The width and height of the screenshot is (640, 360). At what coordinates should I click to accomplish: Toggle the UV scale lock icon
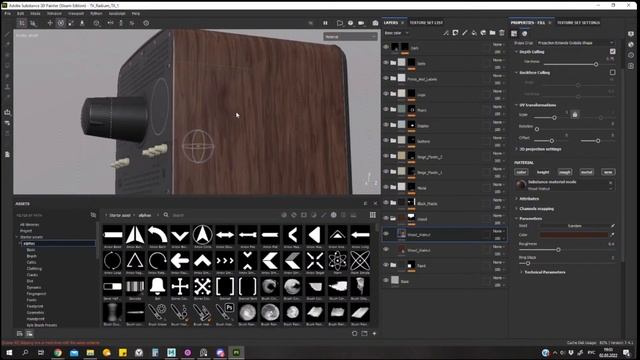pyautogui.click(x=575, y=115)
